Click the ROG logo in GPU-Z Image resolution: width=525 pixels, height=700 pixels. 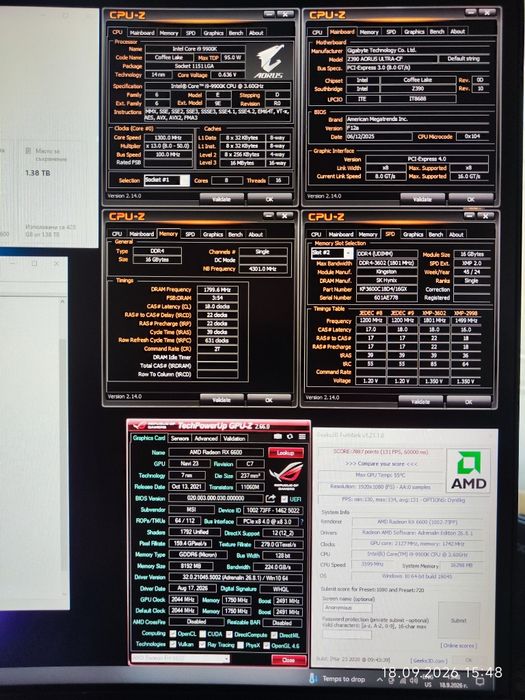click(286, 476)
